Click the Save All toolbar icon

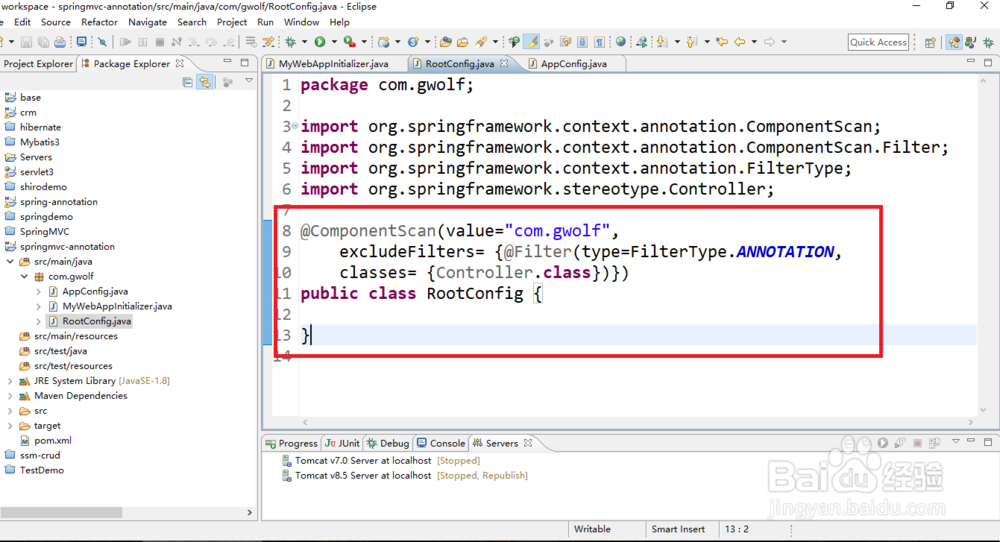(43, 42)
